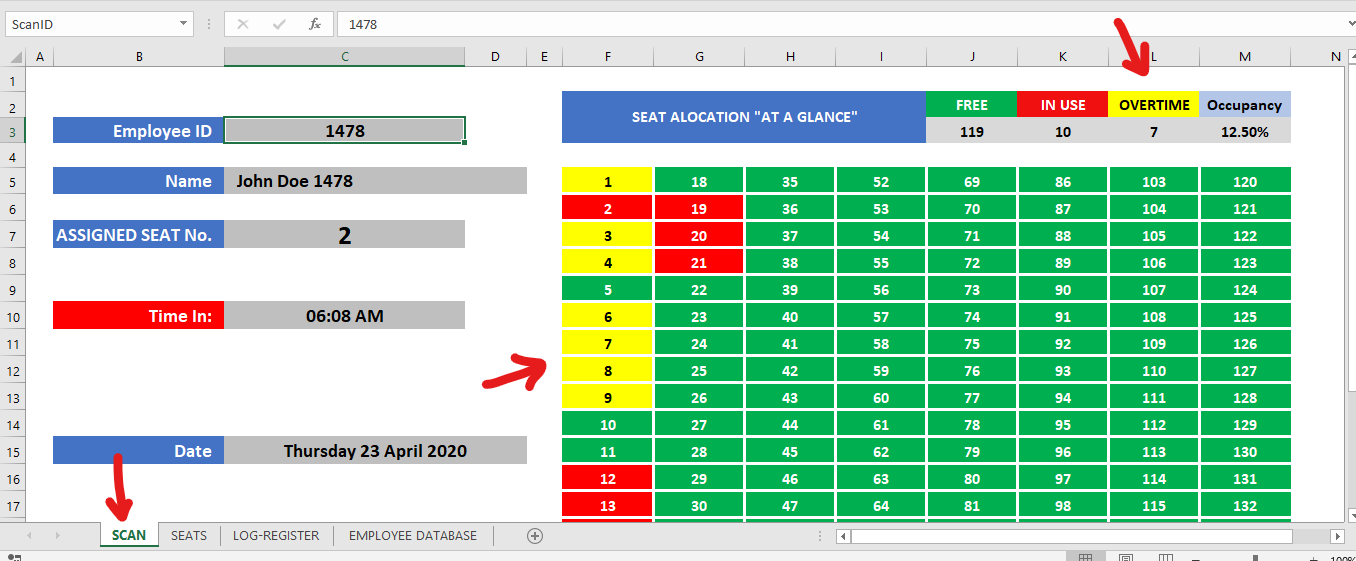This screenshot has height=561, width=1356.
Task: Add a new sheet with plus icon
Action: 535,535
